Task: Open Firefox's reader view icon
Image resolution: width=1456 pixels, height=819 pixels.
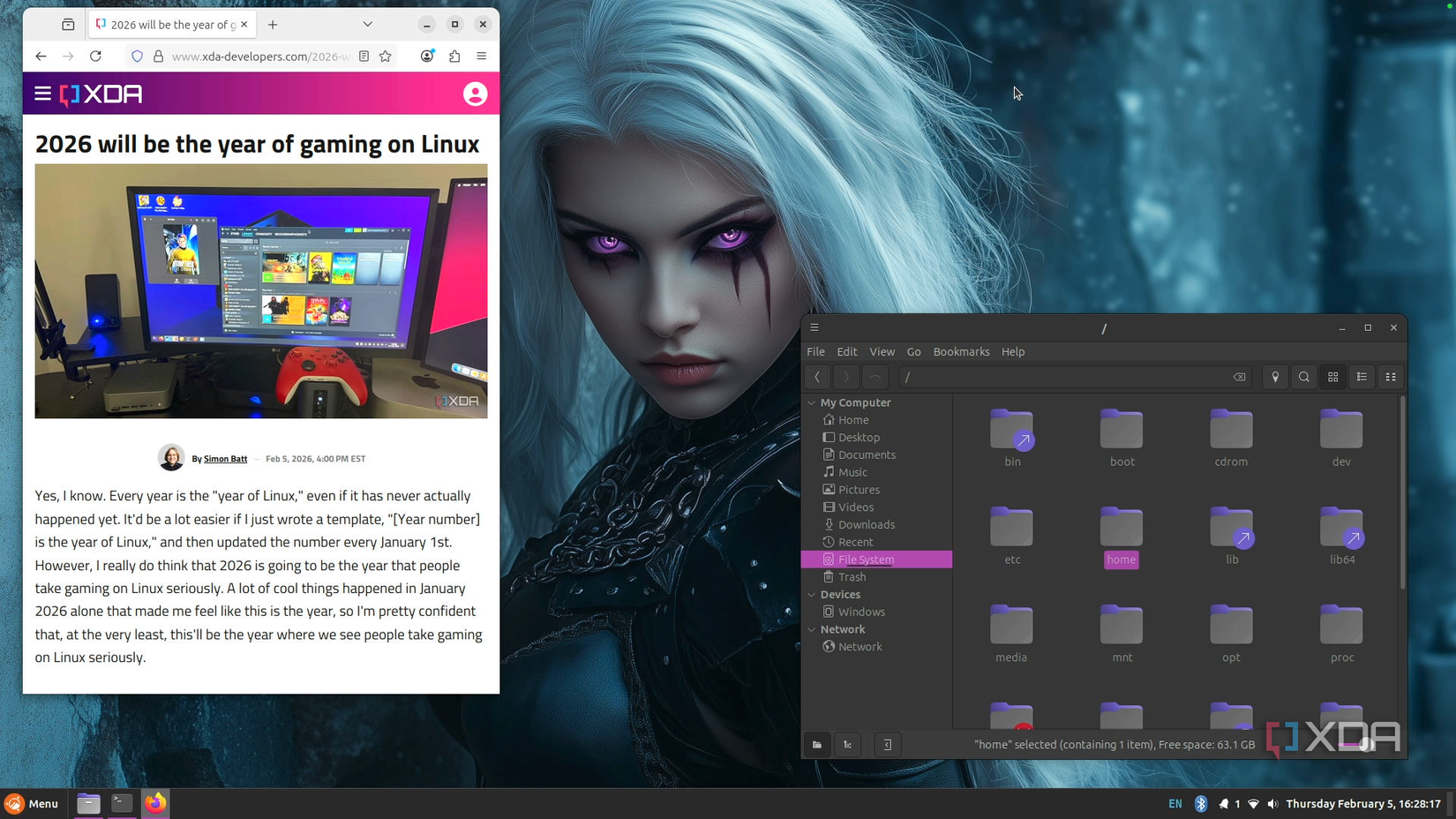Action: click(363, 56)
